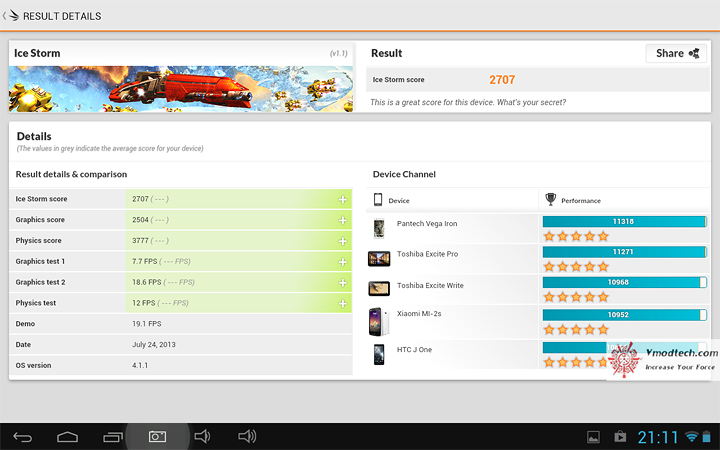The width and height of the screenshot is (720, 450).
Task: Click the orange 2707 score value
Action: coord(502,80)
